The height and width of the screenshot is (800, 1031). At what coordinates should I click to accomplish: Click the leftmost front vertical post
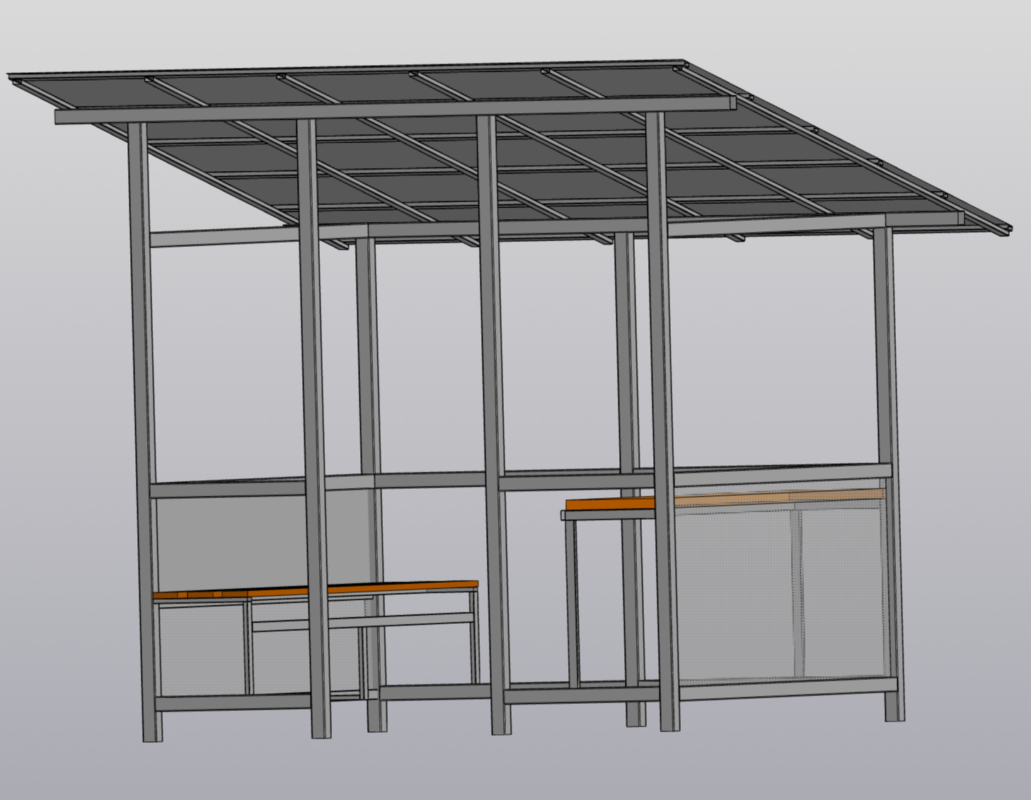(145, 433)
